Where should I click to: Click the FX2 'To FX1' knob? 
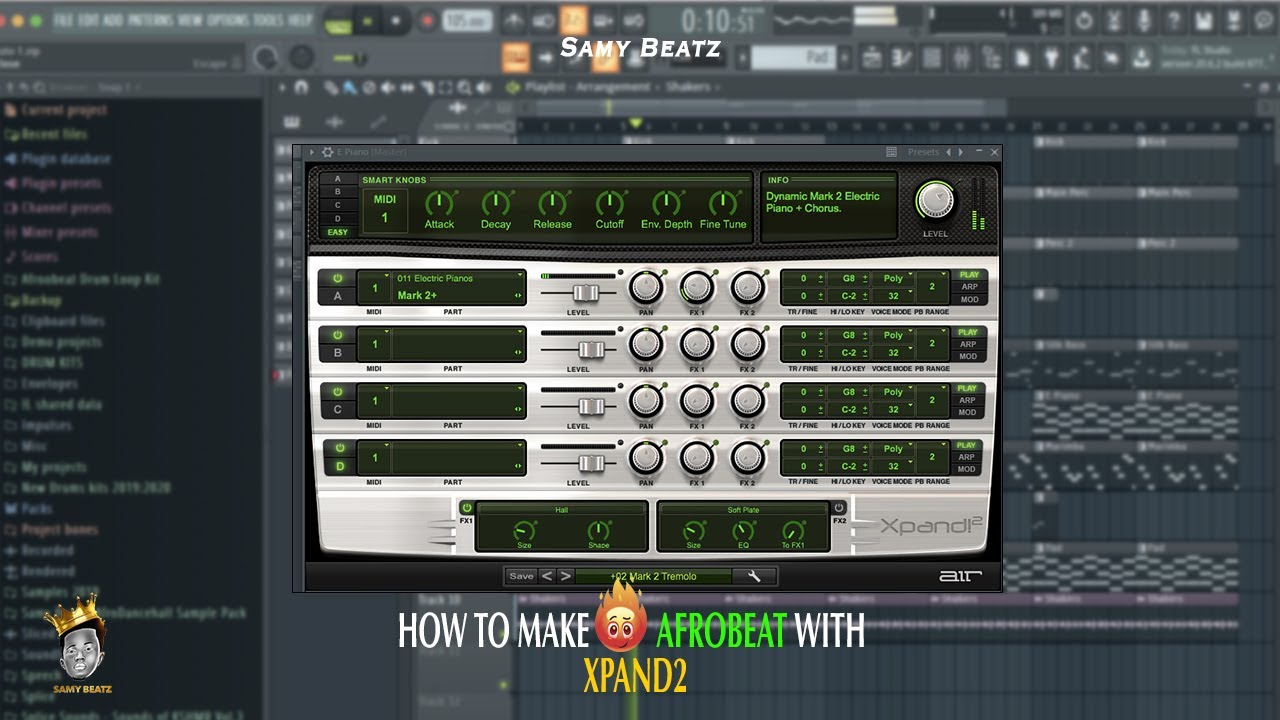pyautogui.click(x=793, y=531)
